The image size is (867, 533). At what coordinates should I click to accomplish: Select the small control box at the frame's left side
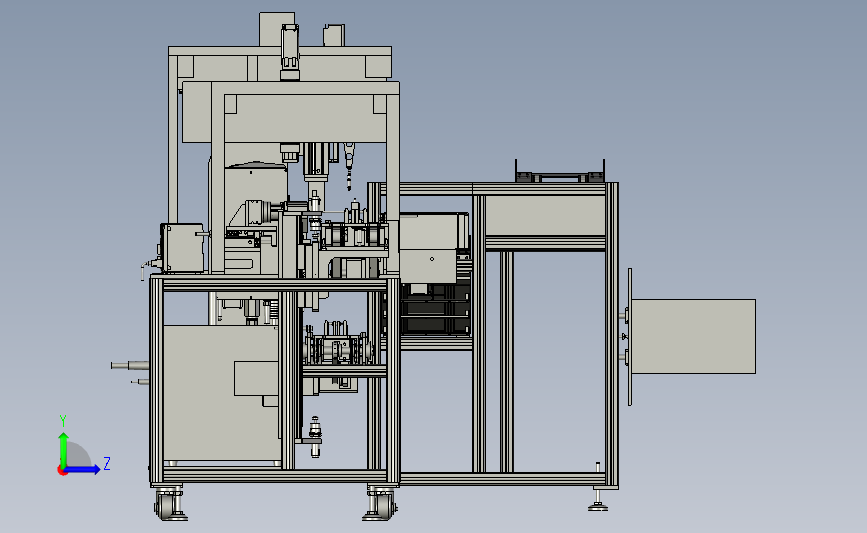pos(181,248)
